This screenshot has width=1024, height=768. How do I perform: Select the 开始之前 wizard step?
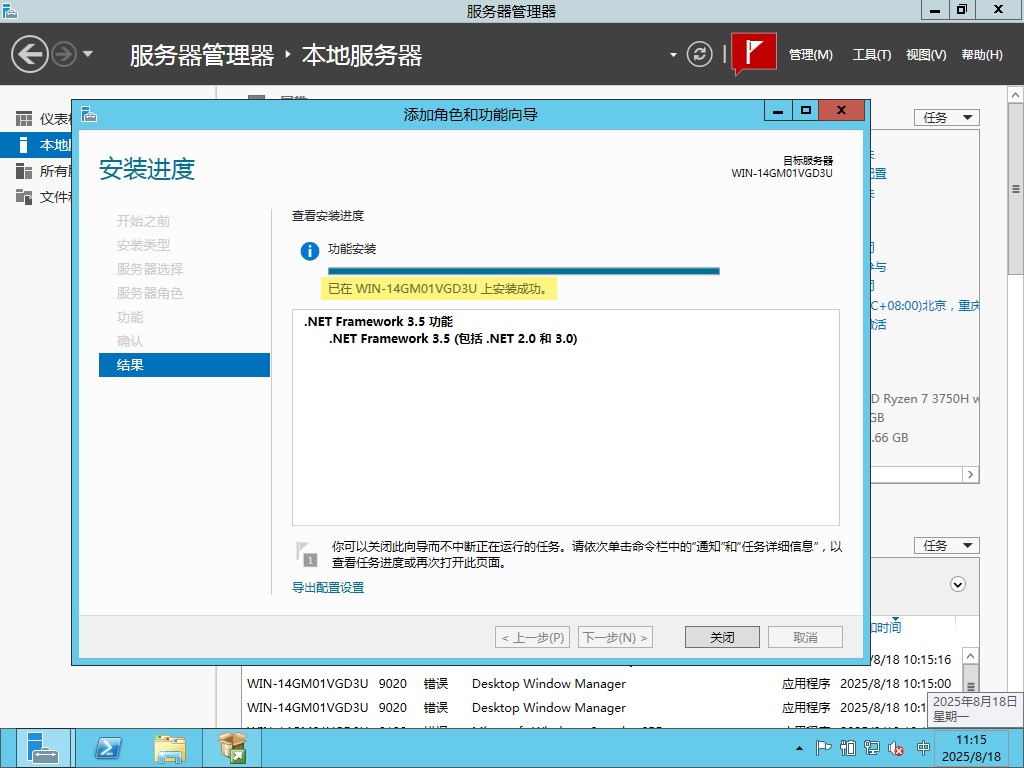coord(143,221)
